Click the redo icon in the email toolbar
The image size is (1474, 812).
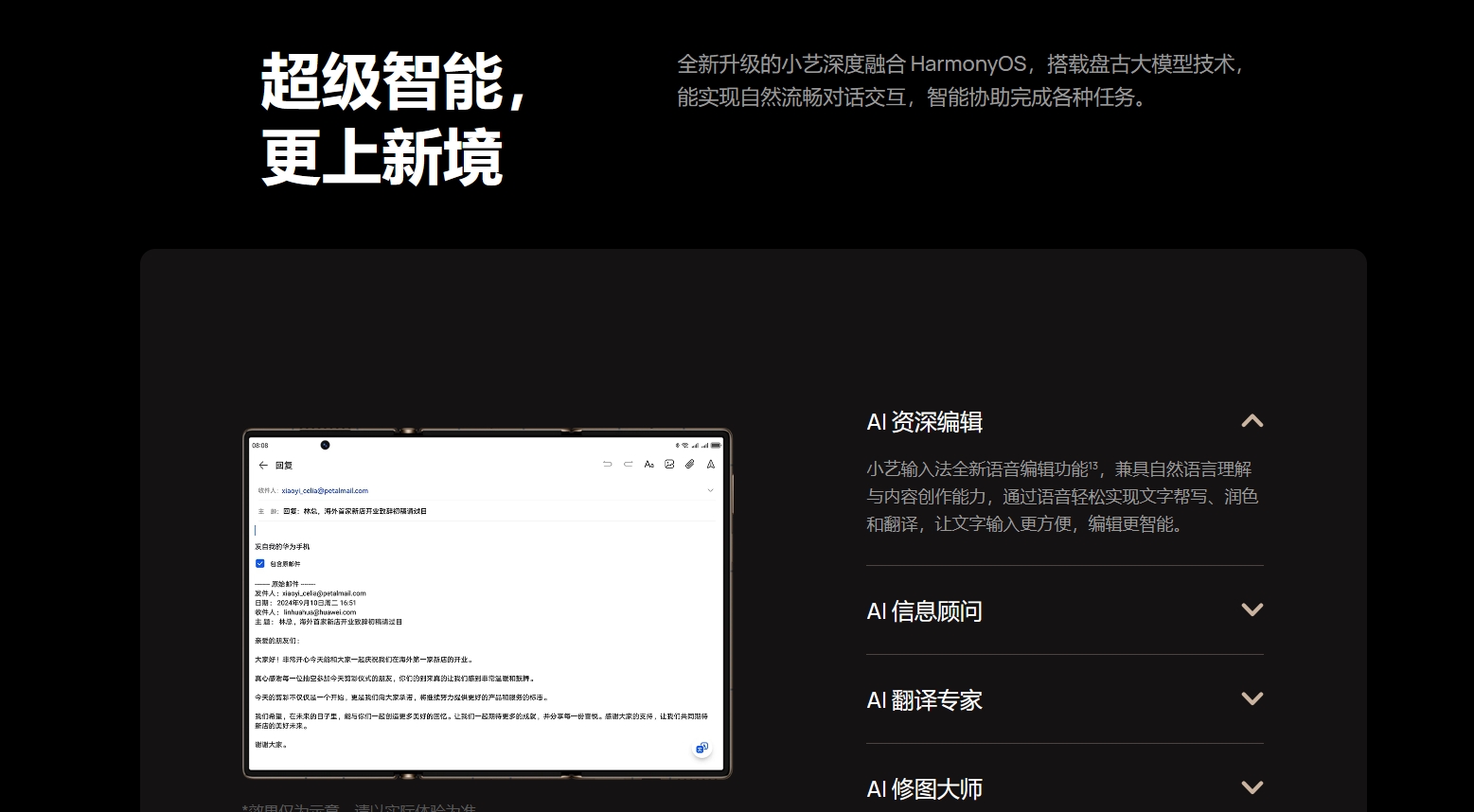629,464
